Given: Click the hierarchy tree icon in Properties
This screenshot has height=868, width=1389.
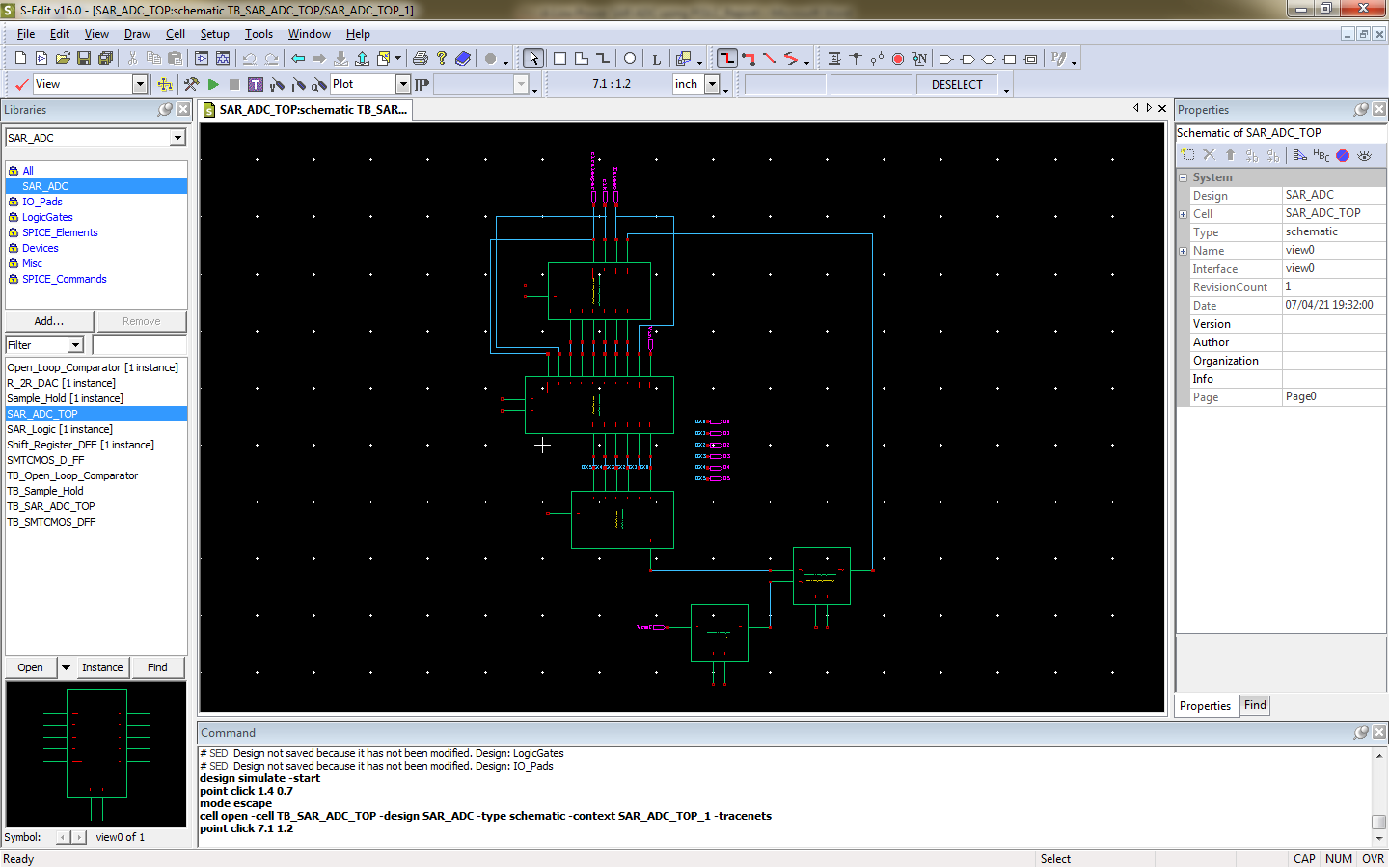Looking at the screenshot, I should tap(1299, 155).
